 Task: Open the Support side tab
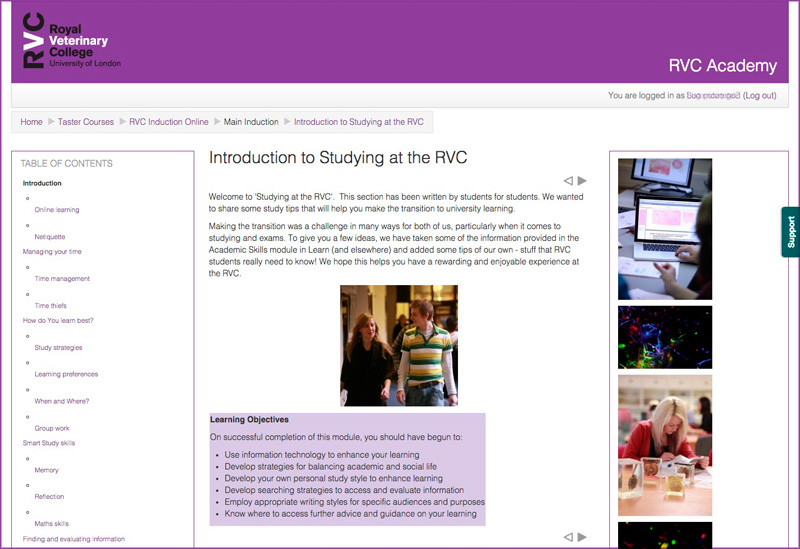click(x=791, y=232)
